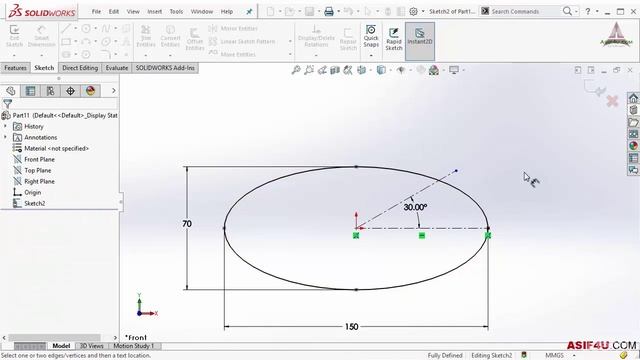Click the Zoom to Area icon
Image resolution: width=640 pixels, height=360 pixels.
[x=309, y=70]
